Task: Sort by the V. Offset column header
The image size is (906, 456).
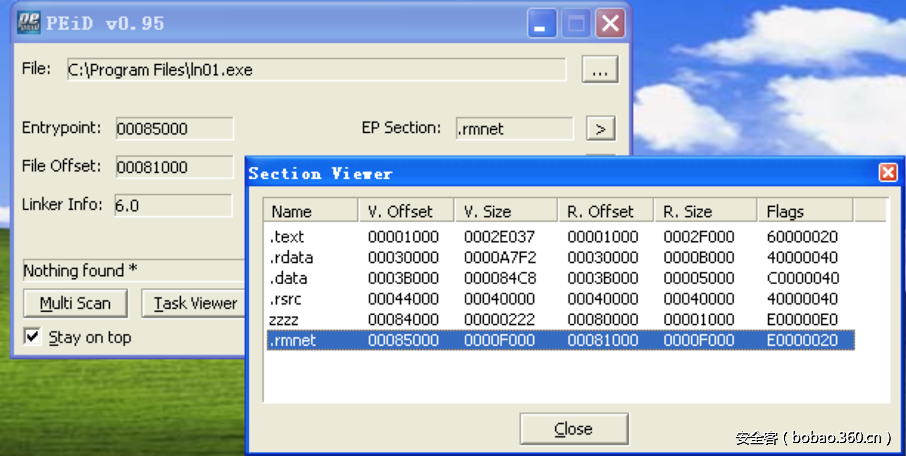Action: (x=407, y=211)
